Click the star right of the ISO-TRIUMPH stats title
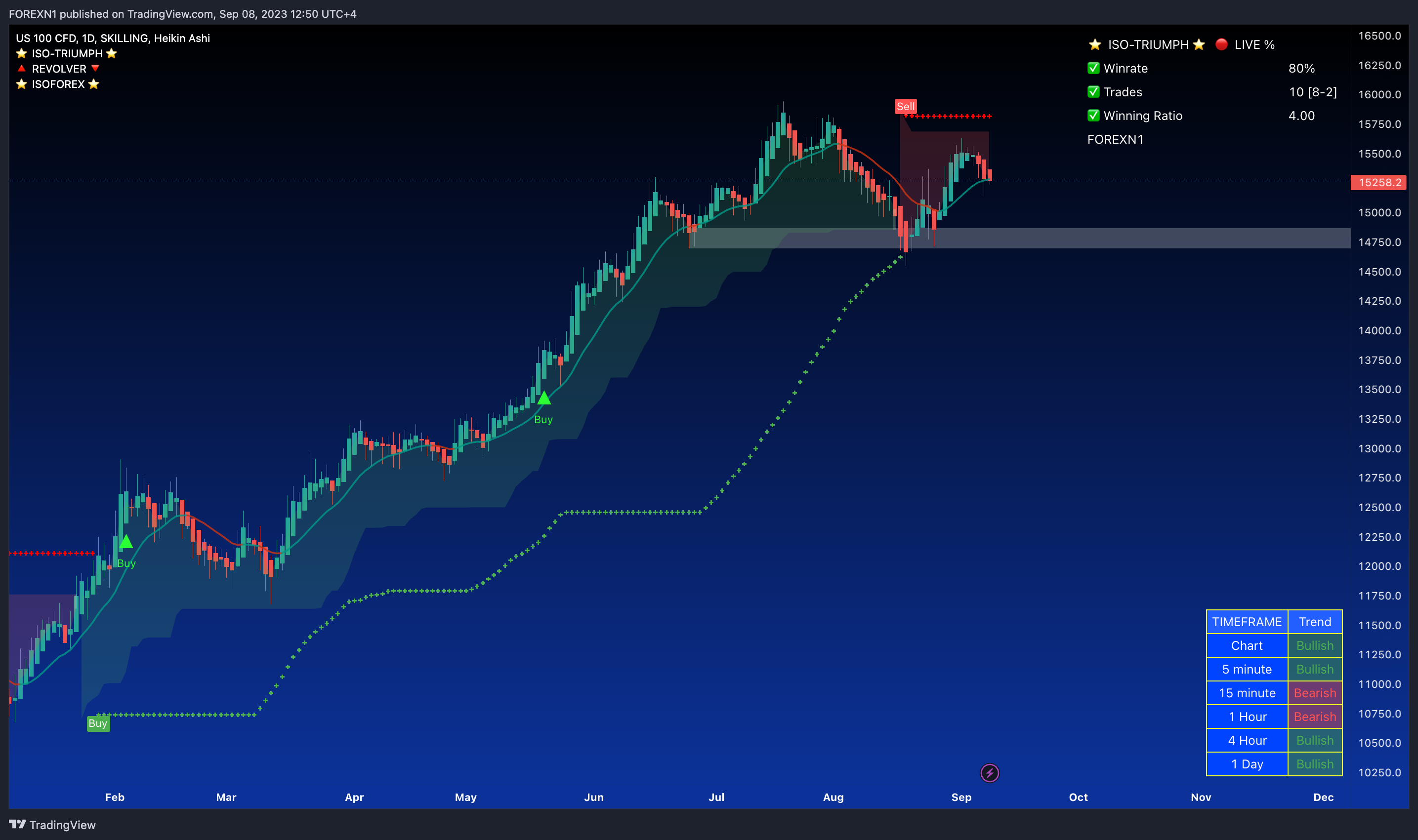The width and height of the screenshot is (1418, 840). [1199, 44]
